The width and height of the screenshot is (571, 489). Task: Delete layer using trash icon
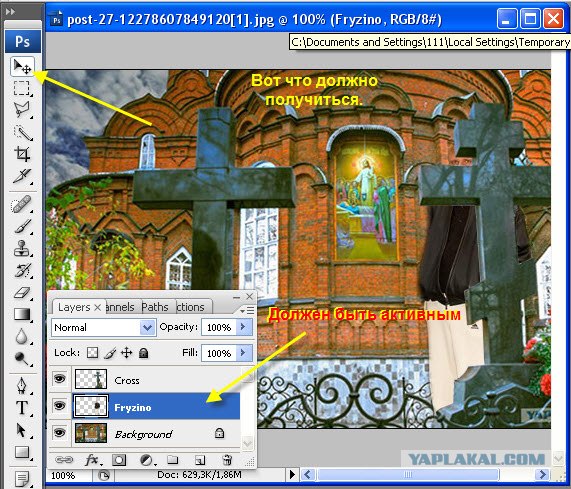(x=227, y=460)
